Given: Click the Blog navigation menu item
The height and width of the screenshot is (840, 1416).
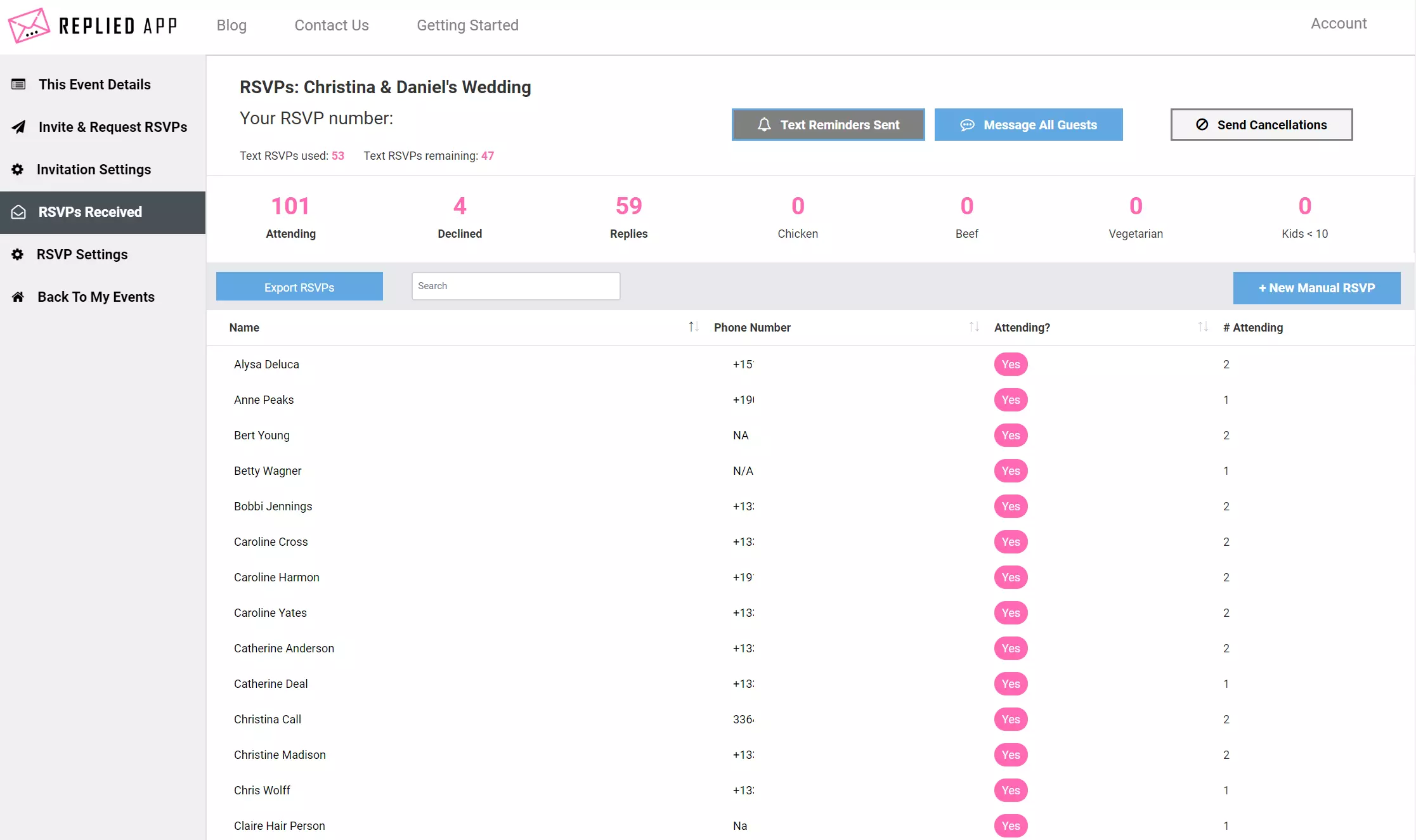Looking at the screenshot, I should (232, 25).
